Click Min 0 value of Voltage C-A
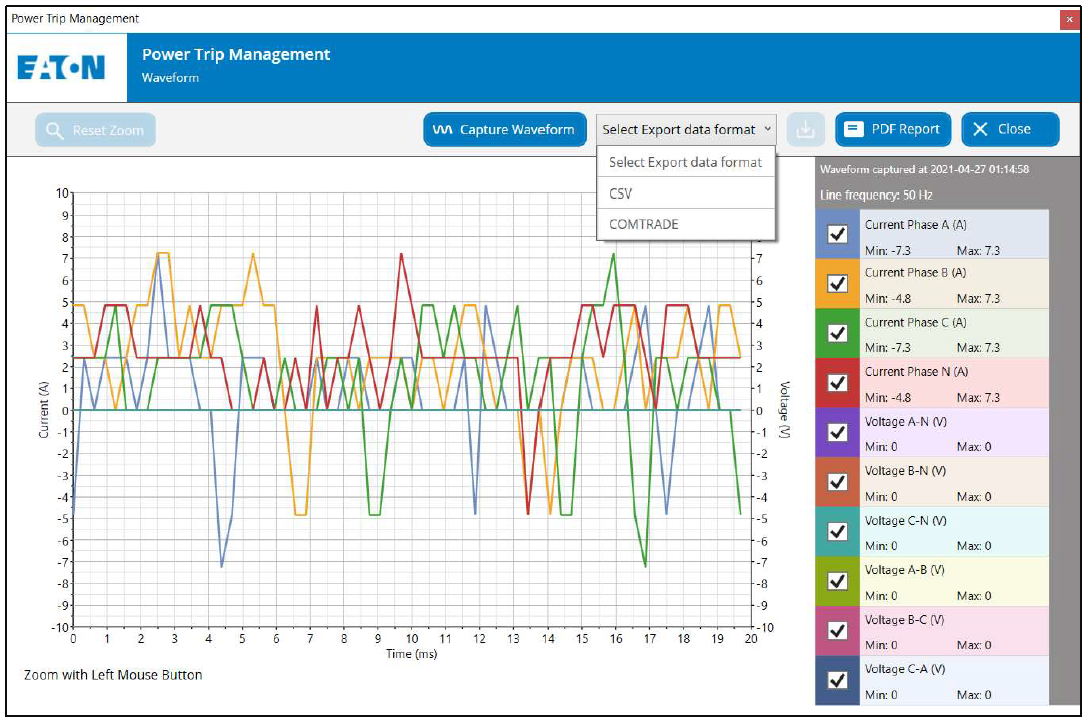This screenshot has width=1086, height=720. click(x=881, y=694)
